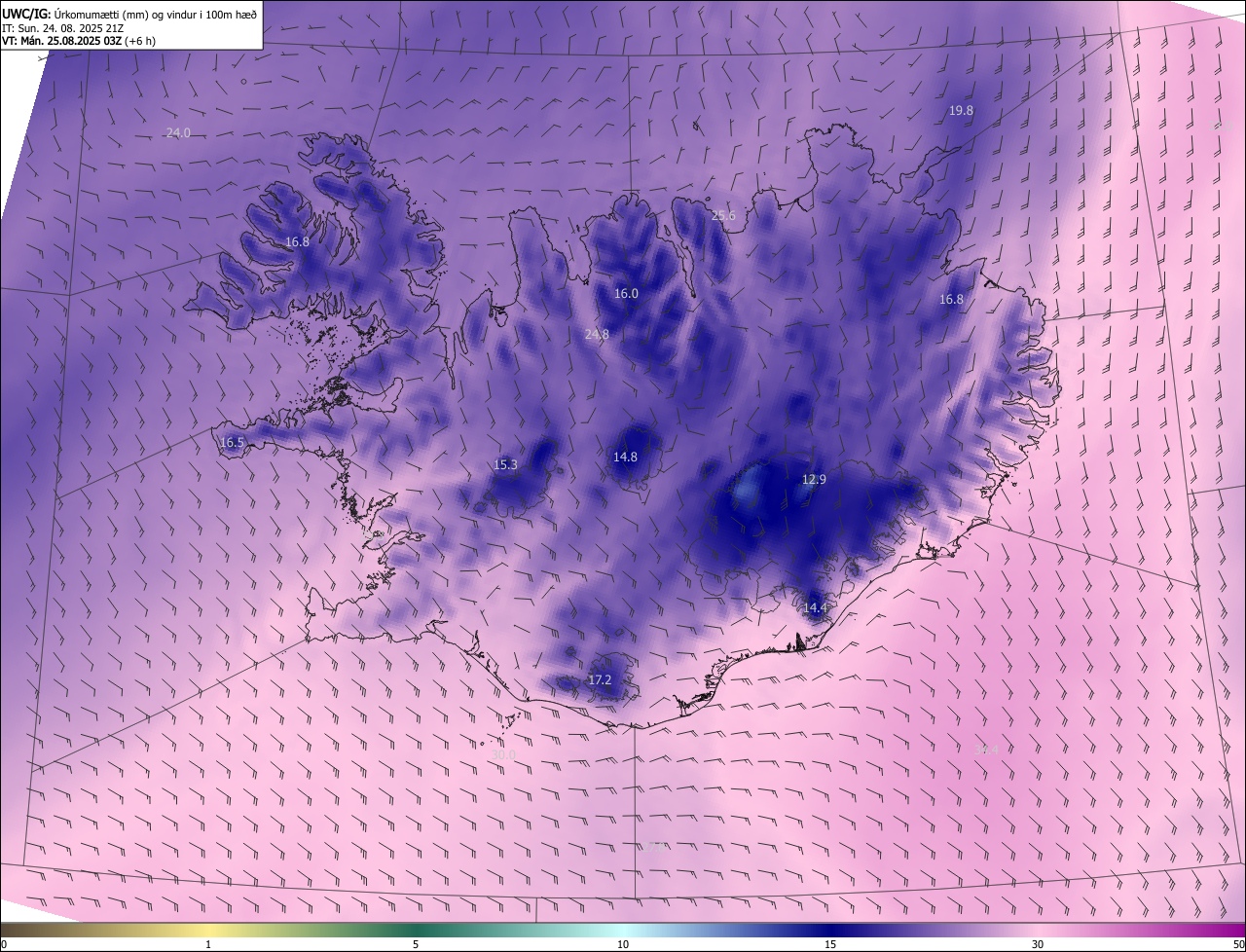Screen dimensions: 1246x952
Task: Select the 25.6 value on the north coast
Action: click(723, 216)
